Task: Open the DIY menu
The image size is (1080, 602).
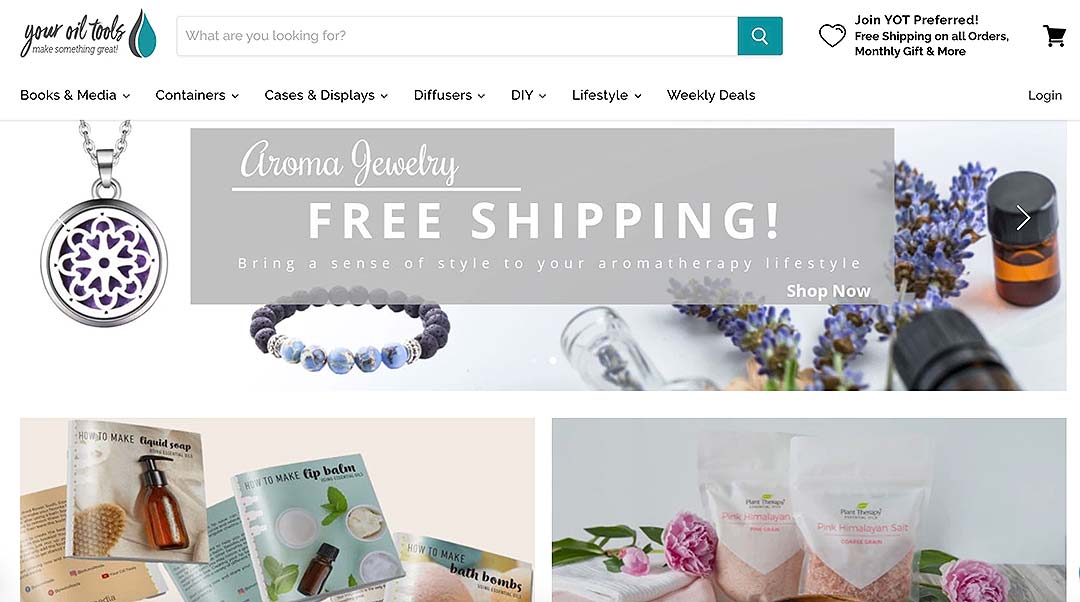Action: tap(528, 96)
